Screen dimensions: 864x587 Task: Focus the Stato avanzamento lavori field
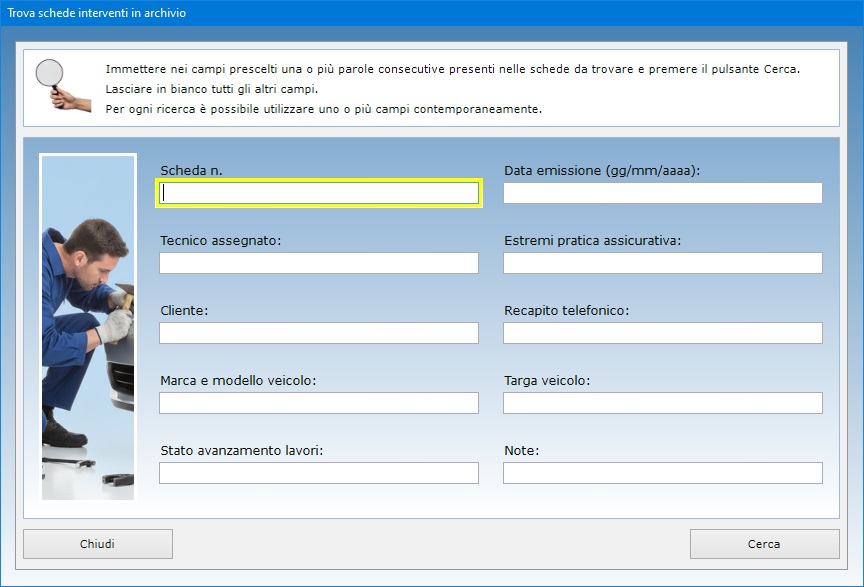(319, 473)
